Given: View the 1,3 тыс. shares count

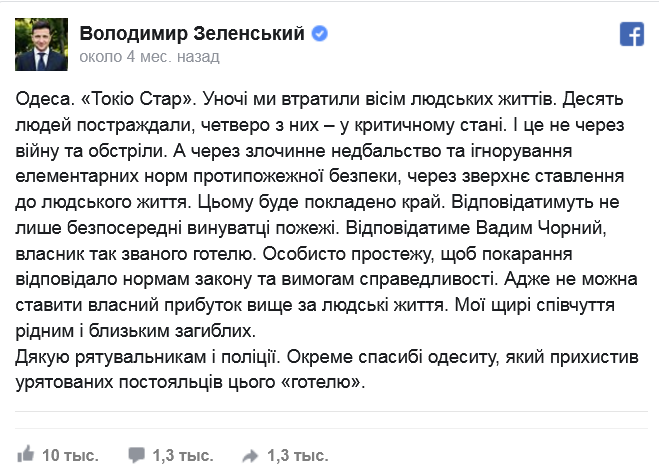Looking at the screenshot, I should [298, 455].
